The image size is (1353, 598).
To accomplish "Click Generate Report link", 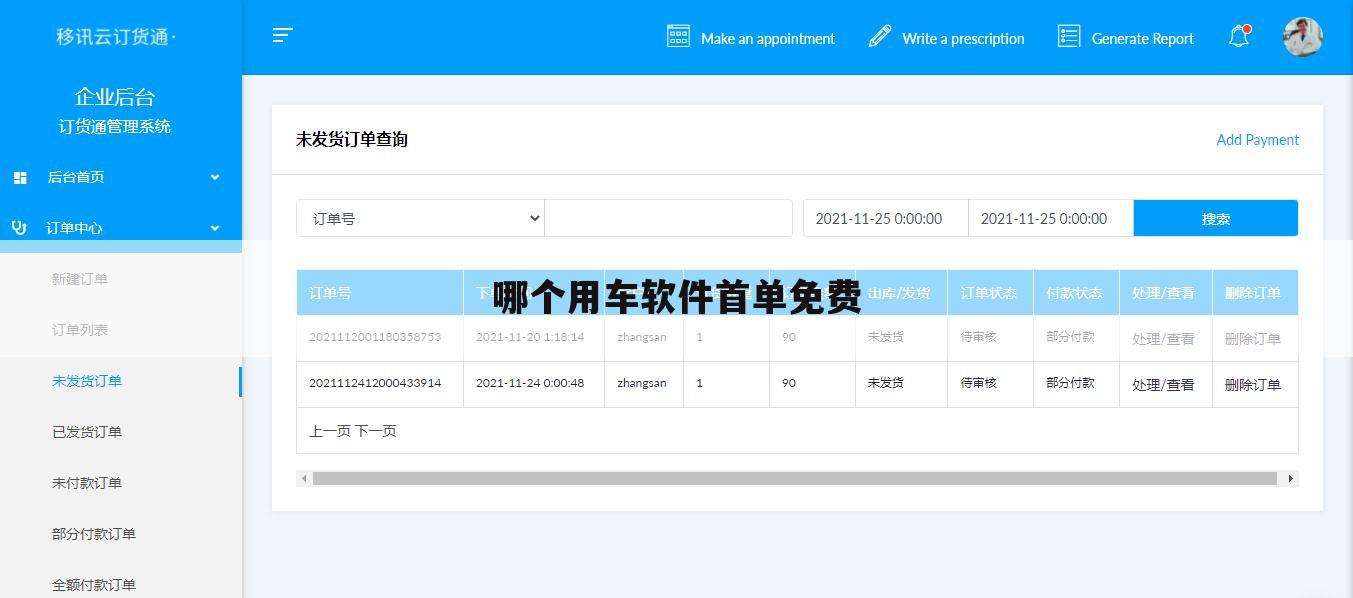I will (1143, 38).
